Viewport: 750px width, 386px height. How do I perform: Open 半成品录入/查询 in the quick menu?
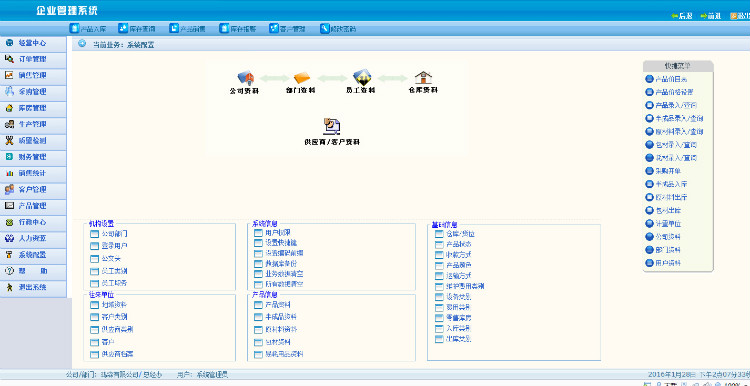(x=679, y=118)
